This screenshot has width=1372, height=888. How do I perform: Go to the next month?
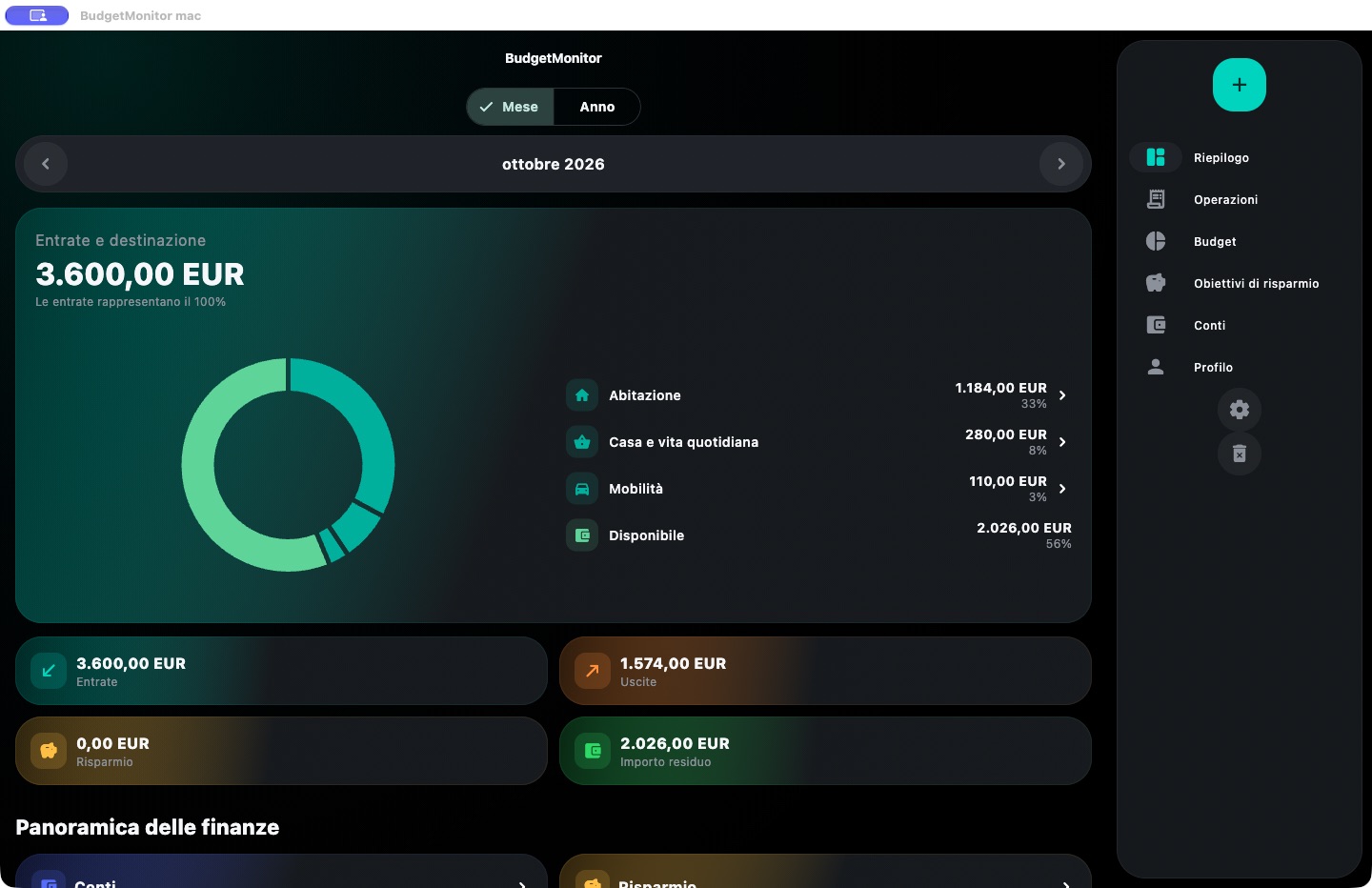pyautogui.click(x=1061, y=164)
